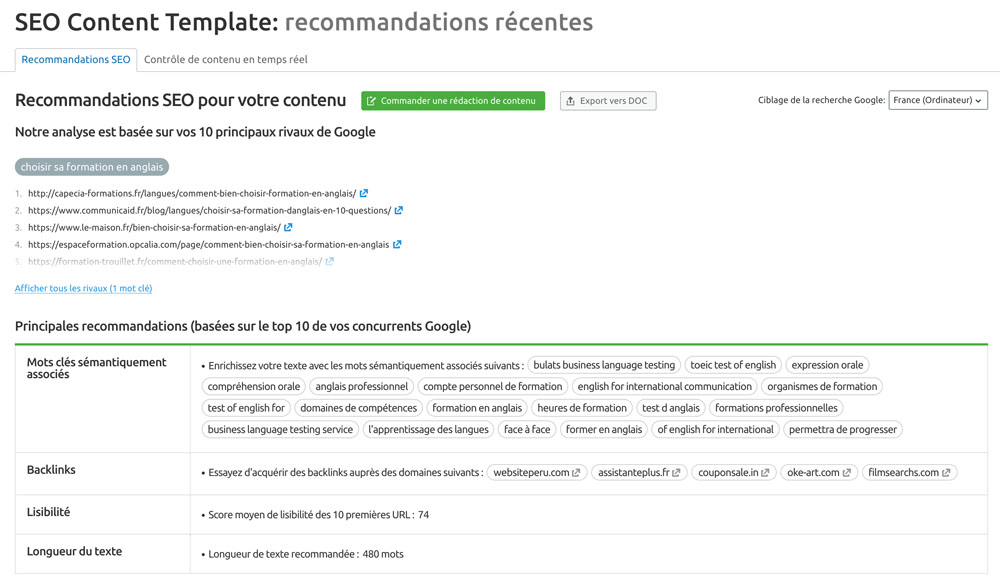Open France (Ordinateur) targeting dropdown
Viewport: 1000px width, 585px height.
938,100
